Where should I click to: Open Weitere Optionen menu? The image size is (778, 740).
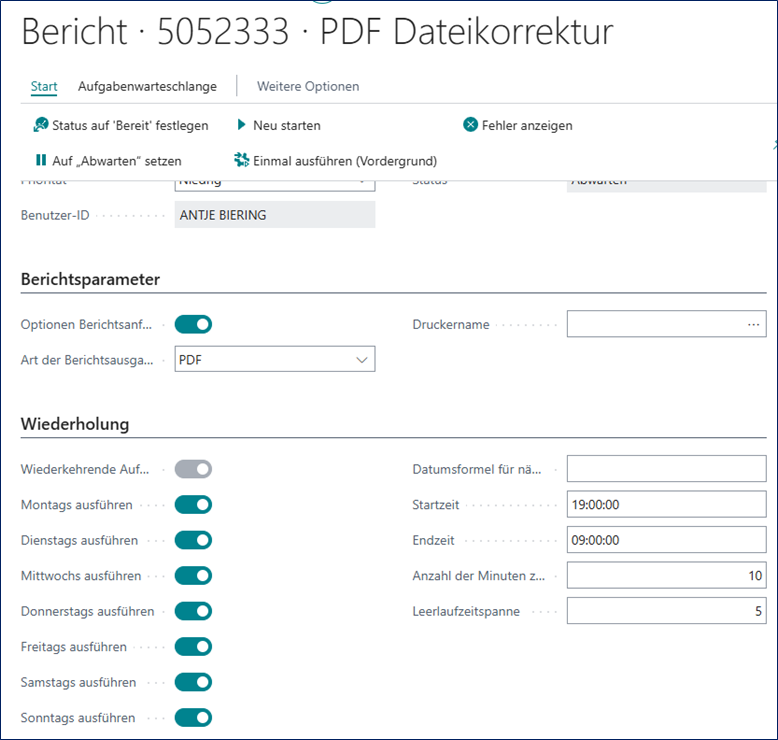tap(308, 86)
